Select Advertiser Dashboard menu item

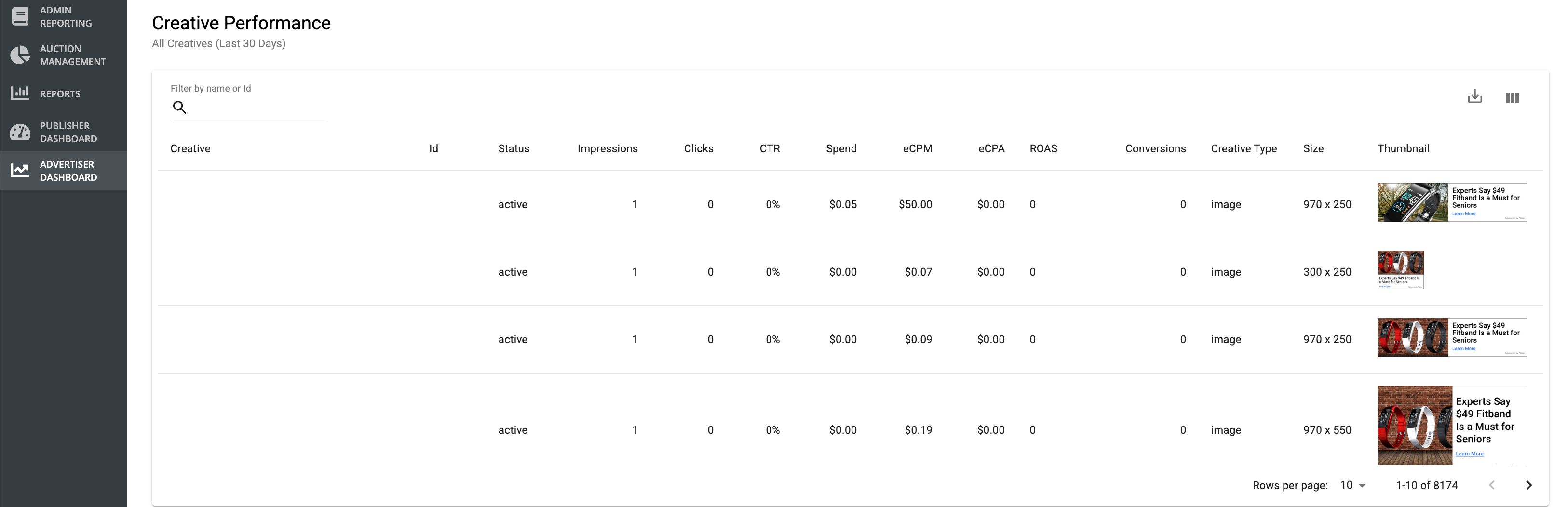(x=63, y=171)
